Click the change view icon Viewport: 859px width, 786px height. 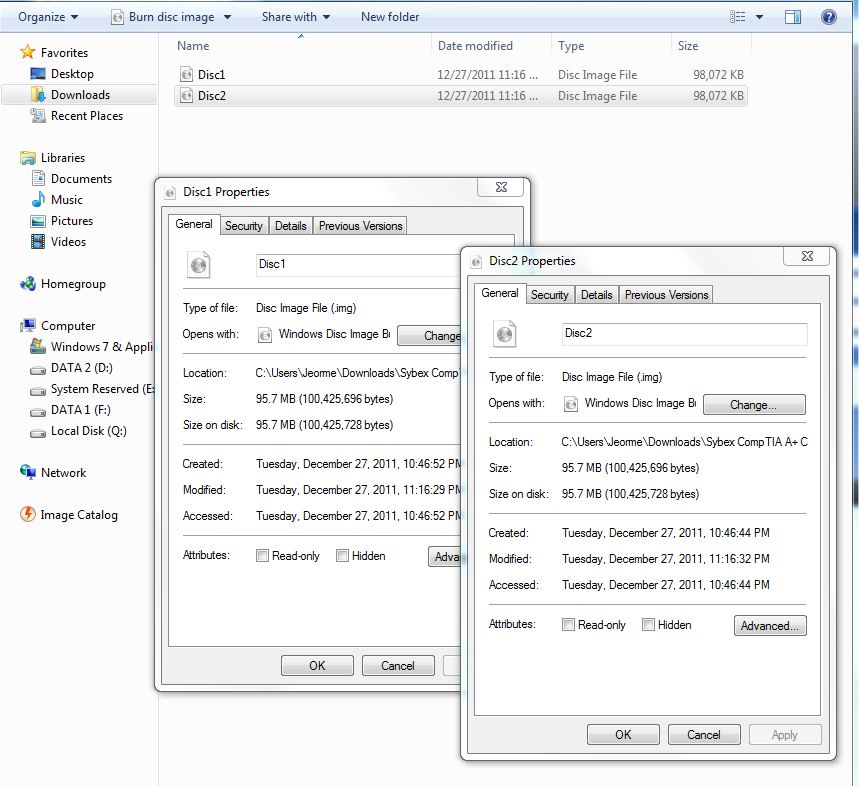pyautogui.click(x=738, y=17)
